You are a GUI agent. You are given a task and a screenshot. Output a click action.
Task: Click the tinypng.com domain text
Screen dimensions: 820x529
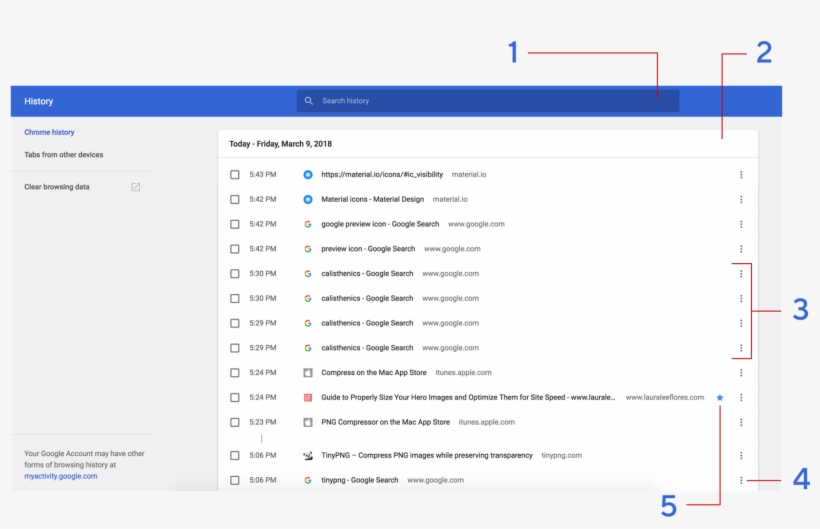(x=561, y=456)
